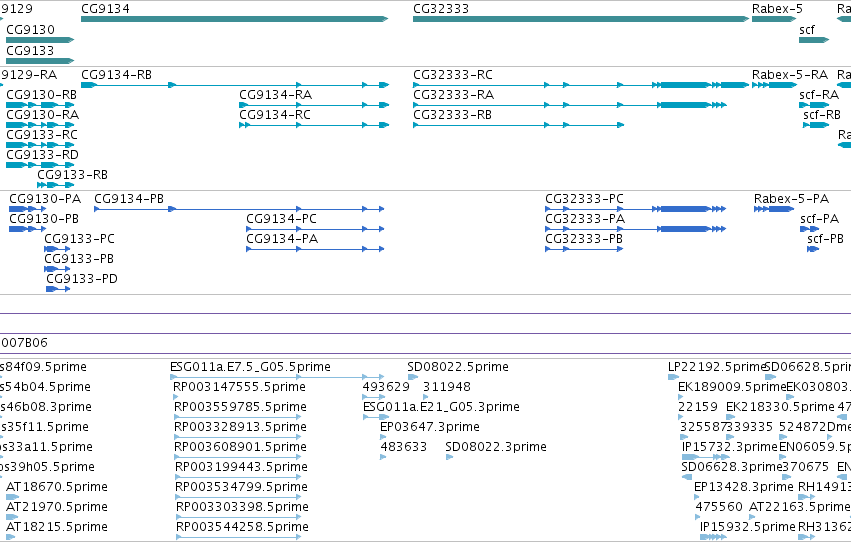Click AT21970.5prime EST

coord(12,517)
